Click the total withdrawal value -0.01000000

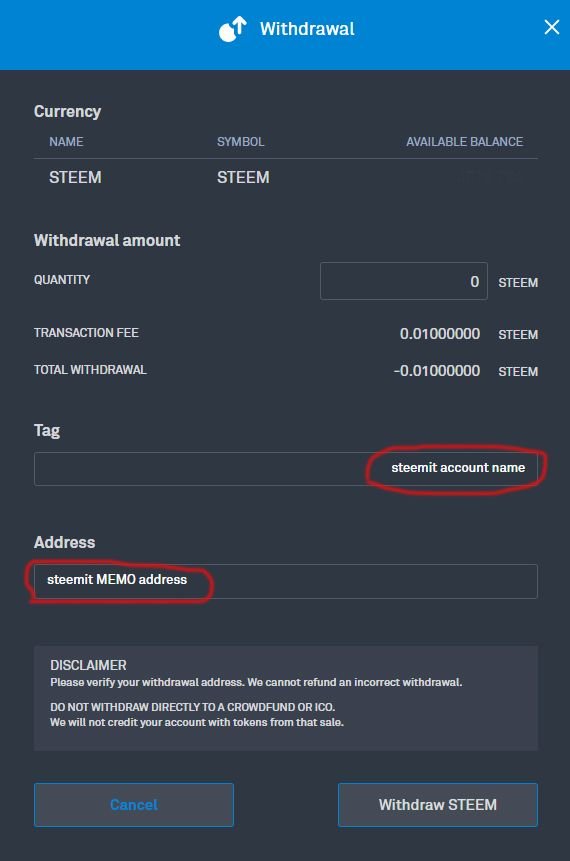[437, 371]
